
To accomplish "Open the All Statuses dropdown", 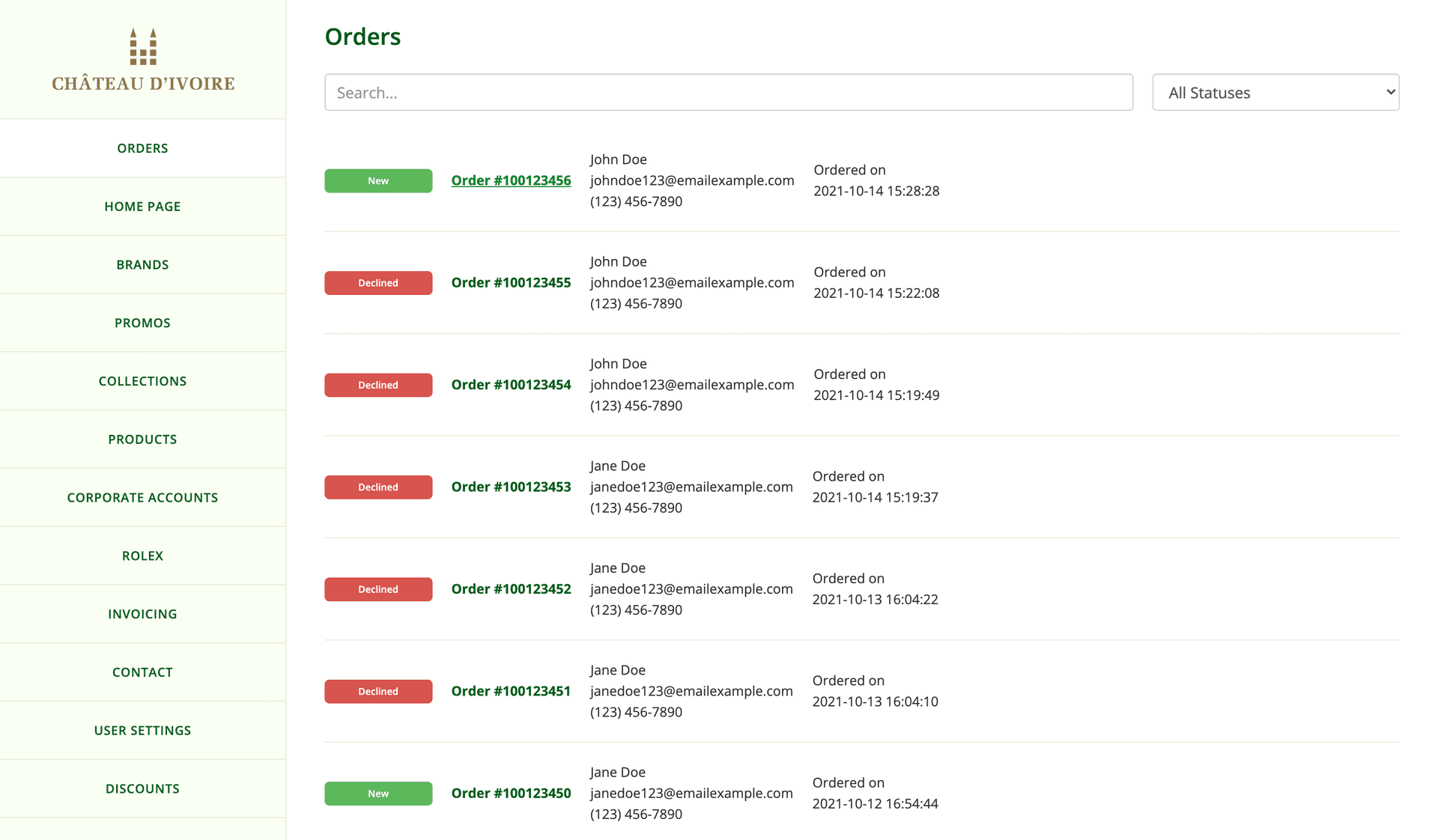I will [x=1275, y=92].
